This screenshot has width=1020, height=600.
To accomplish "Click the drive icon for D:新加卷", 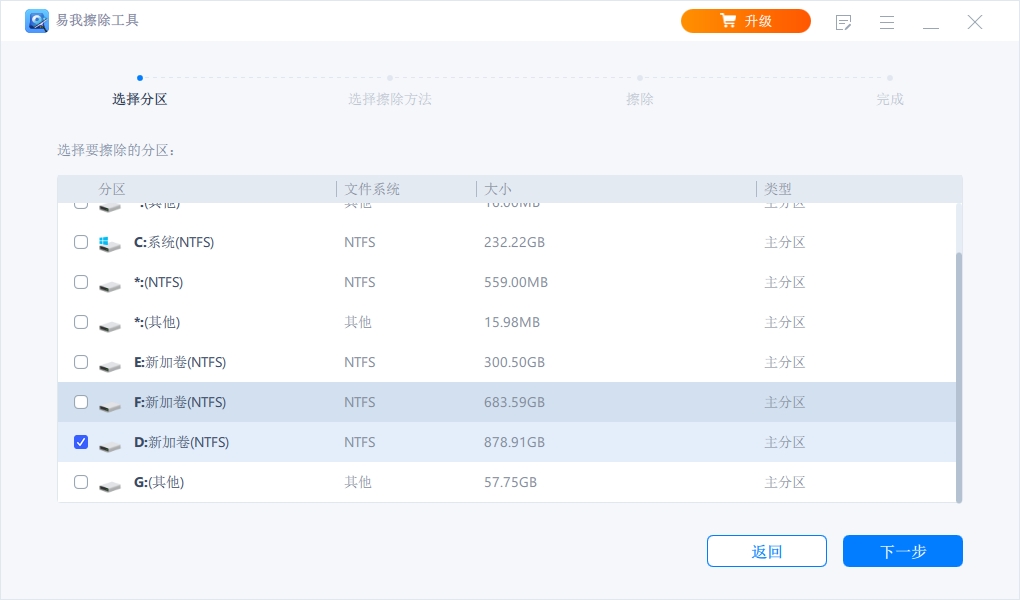I will (x=110, y=444).
